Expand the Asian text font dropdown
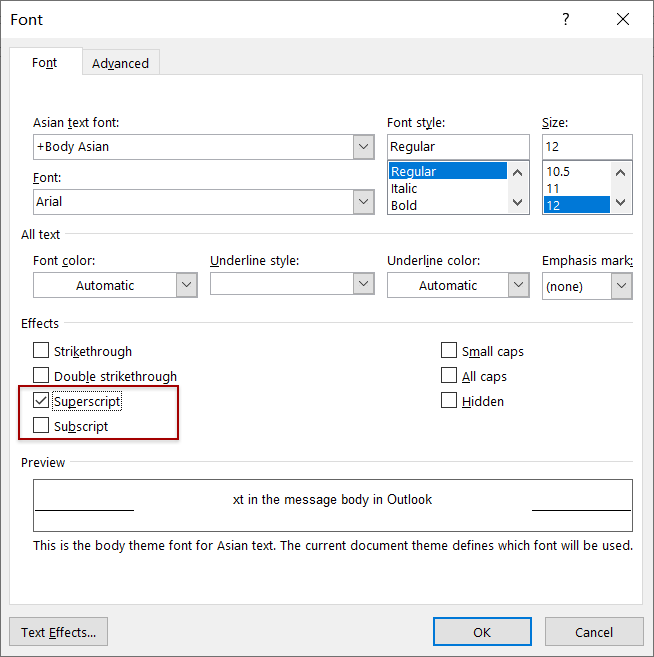Image resolution: width=654 pixels, height=657 pixels. (x=363, y=147)
